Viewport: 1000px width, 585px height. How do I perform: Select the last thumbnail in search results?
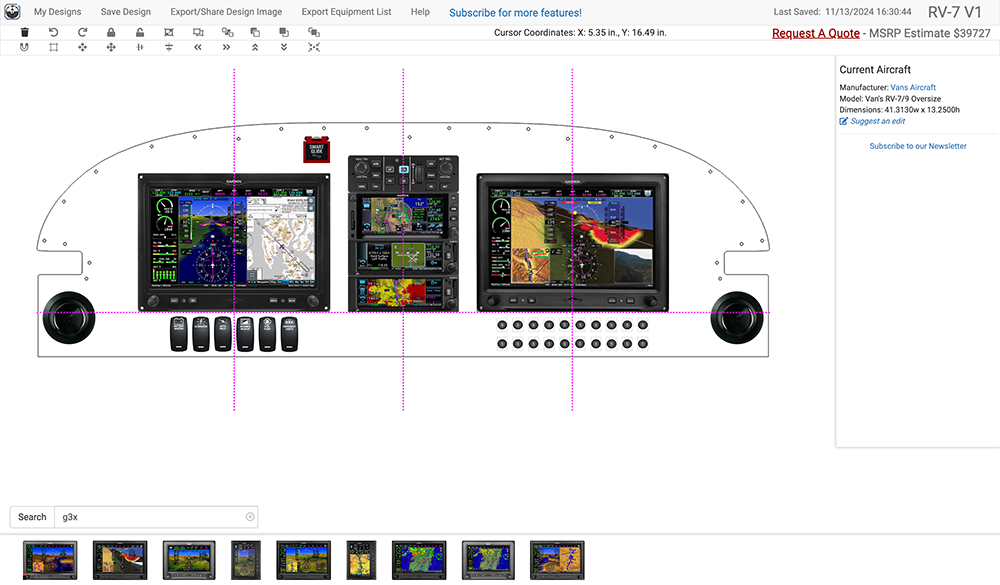point(557,560)
